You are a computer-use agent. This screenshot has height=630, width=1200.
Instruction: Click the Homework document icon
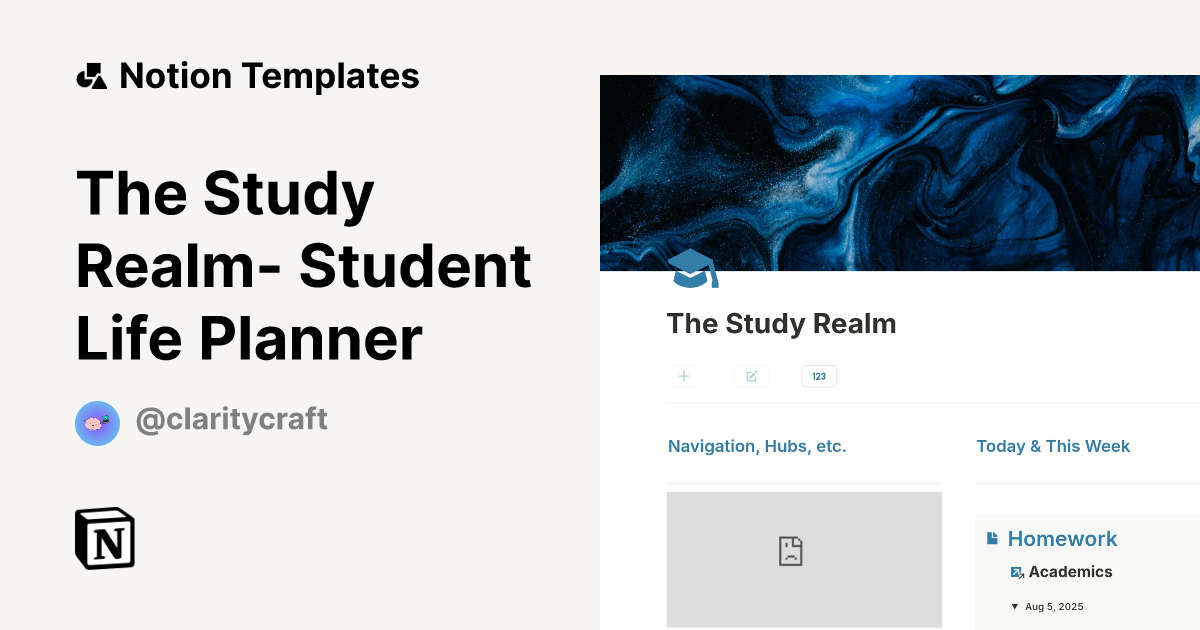click(x=992, y=538)
